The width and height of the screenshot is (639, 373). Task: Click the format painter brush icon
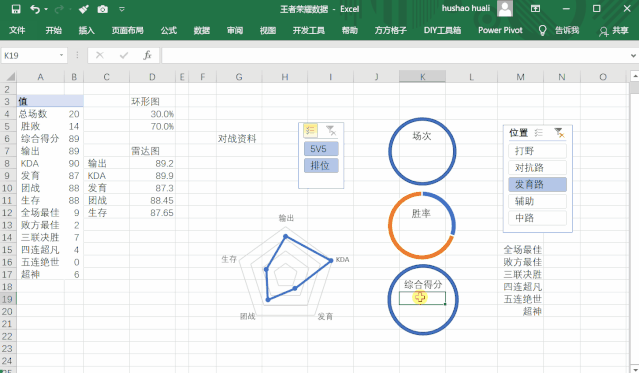click(x=84, y=9)
